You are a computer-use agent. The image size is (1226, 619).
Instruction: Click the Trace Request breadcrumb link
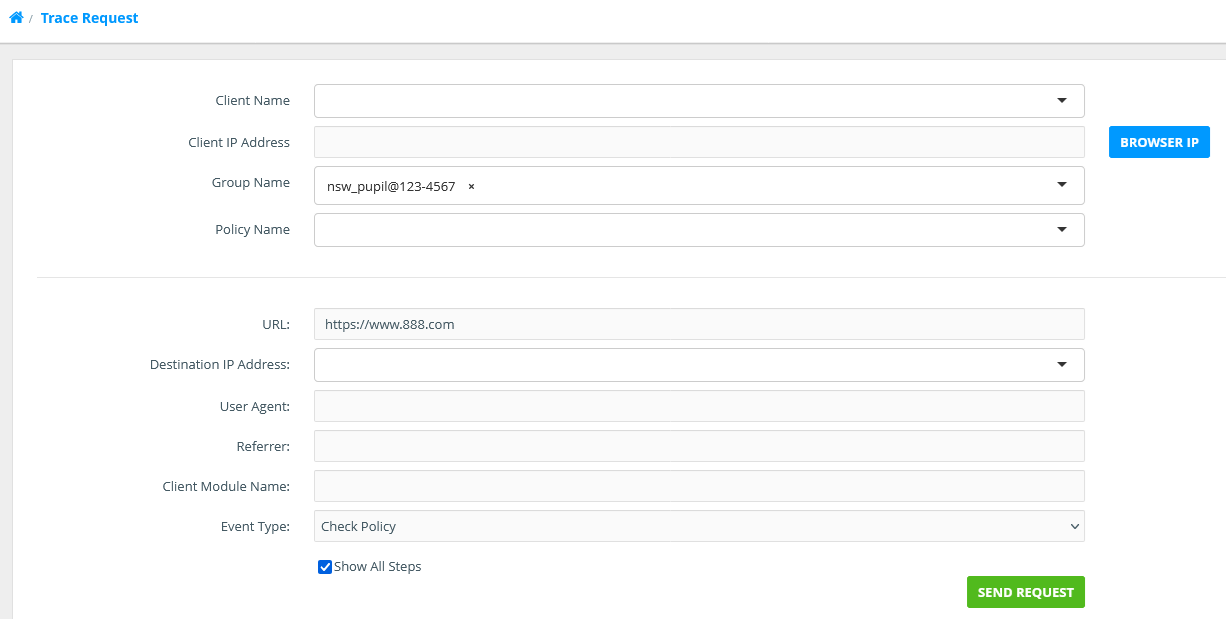point(90,18)
